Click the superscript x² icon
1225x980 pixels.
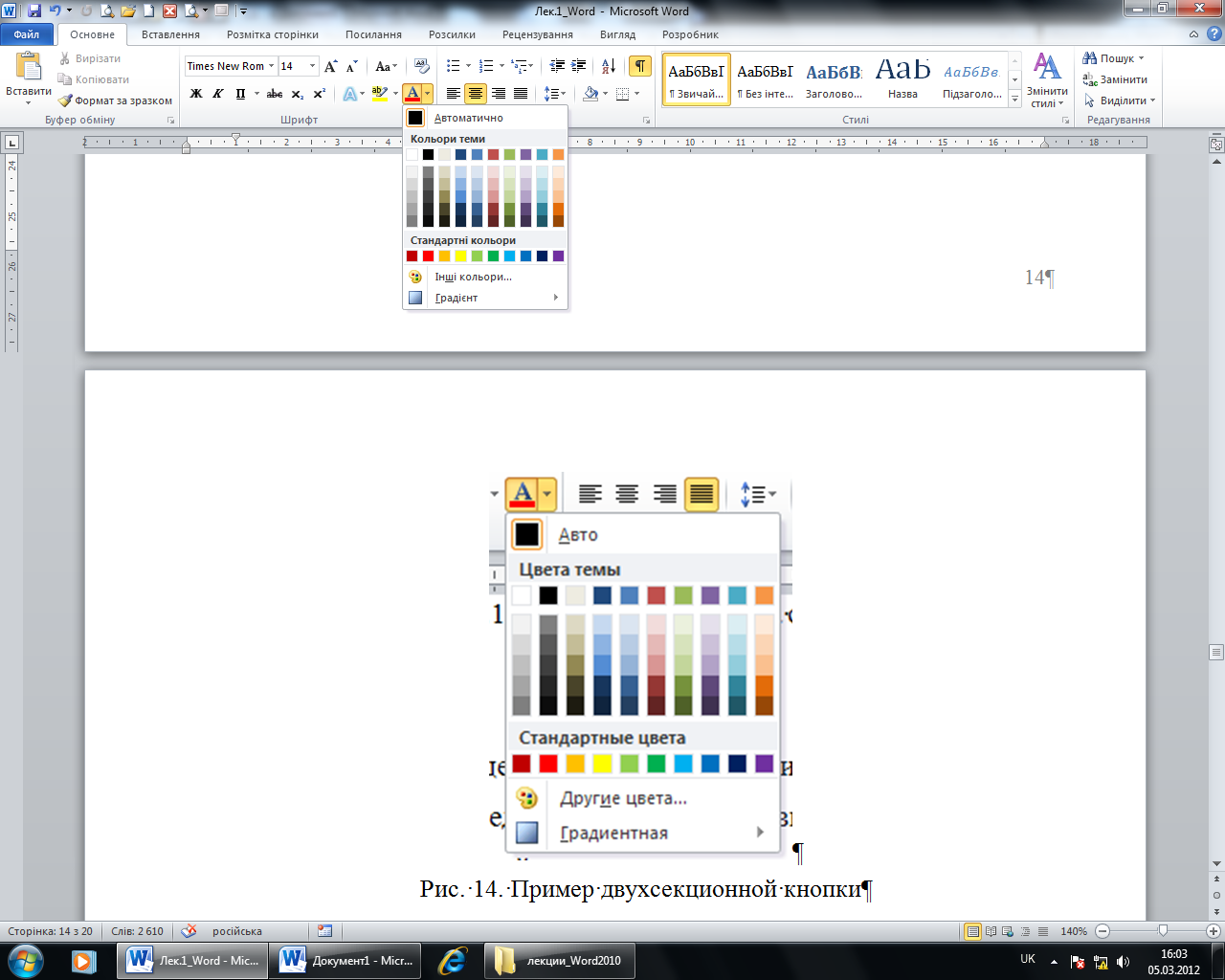click(x=320, y=94)
